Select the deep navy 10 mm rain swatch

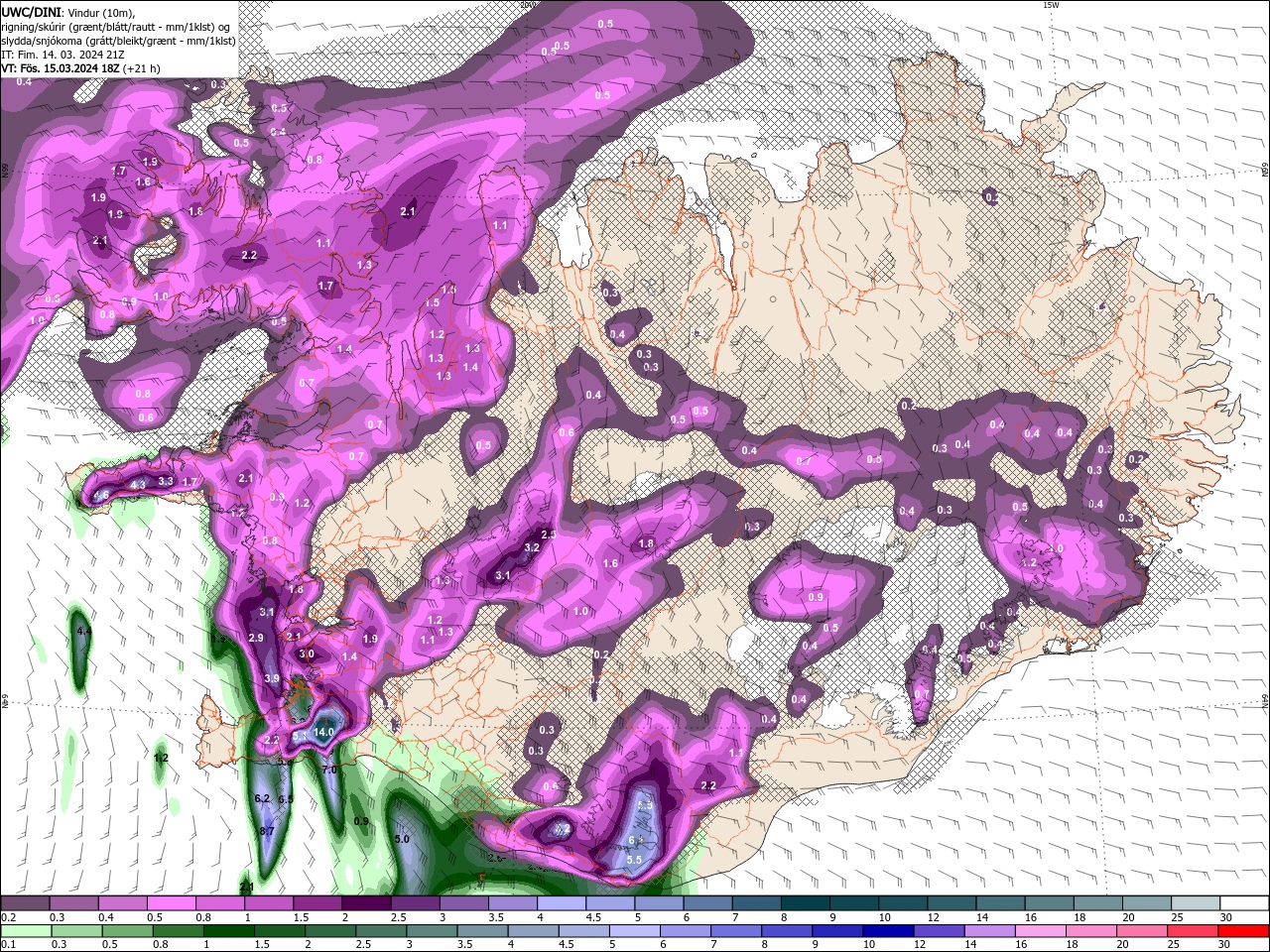click(x=889, y=931)
